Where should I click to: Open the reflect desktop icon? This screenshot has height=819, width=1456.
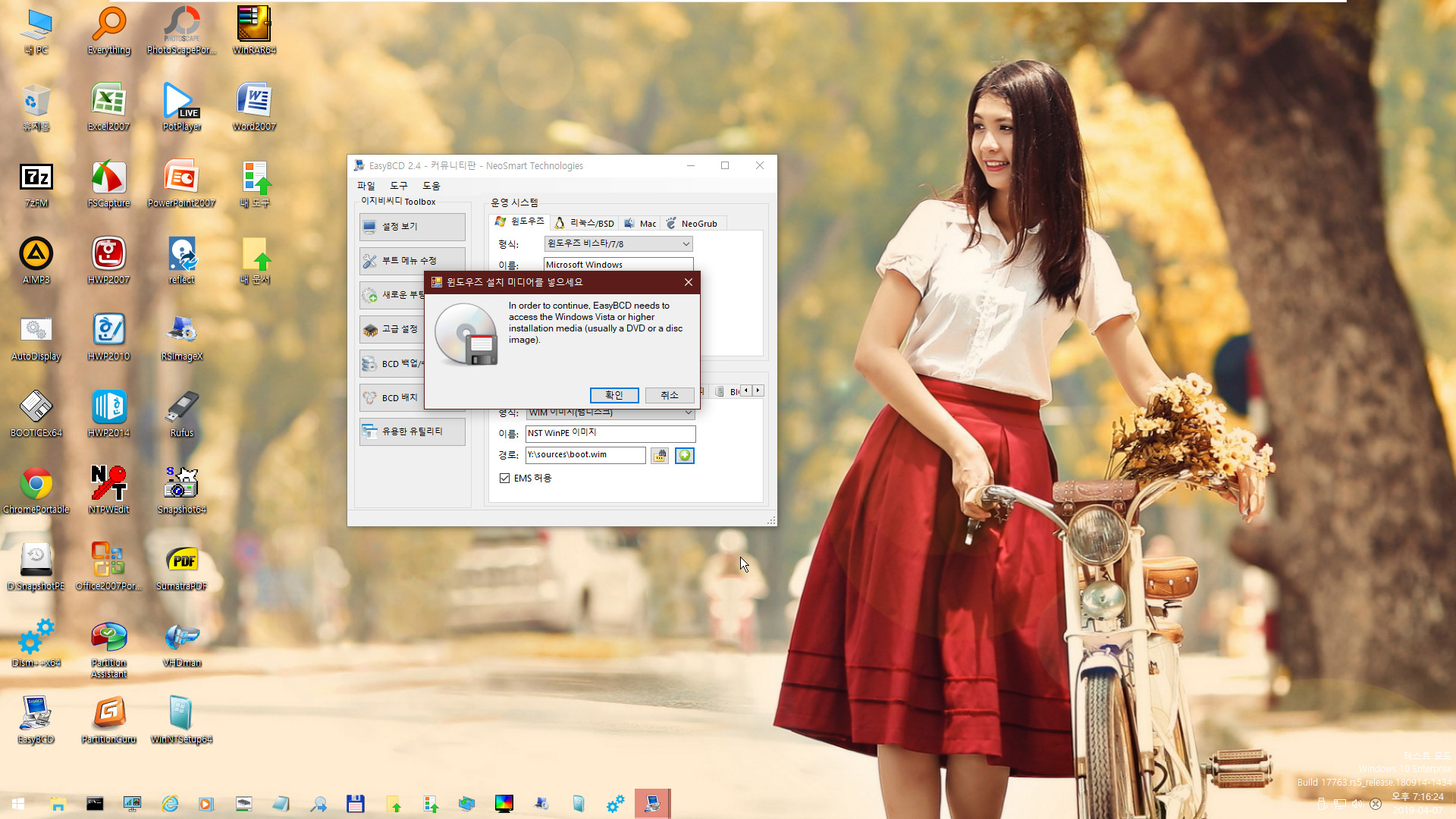coord(182,261)
